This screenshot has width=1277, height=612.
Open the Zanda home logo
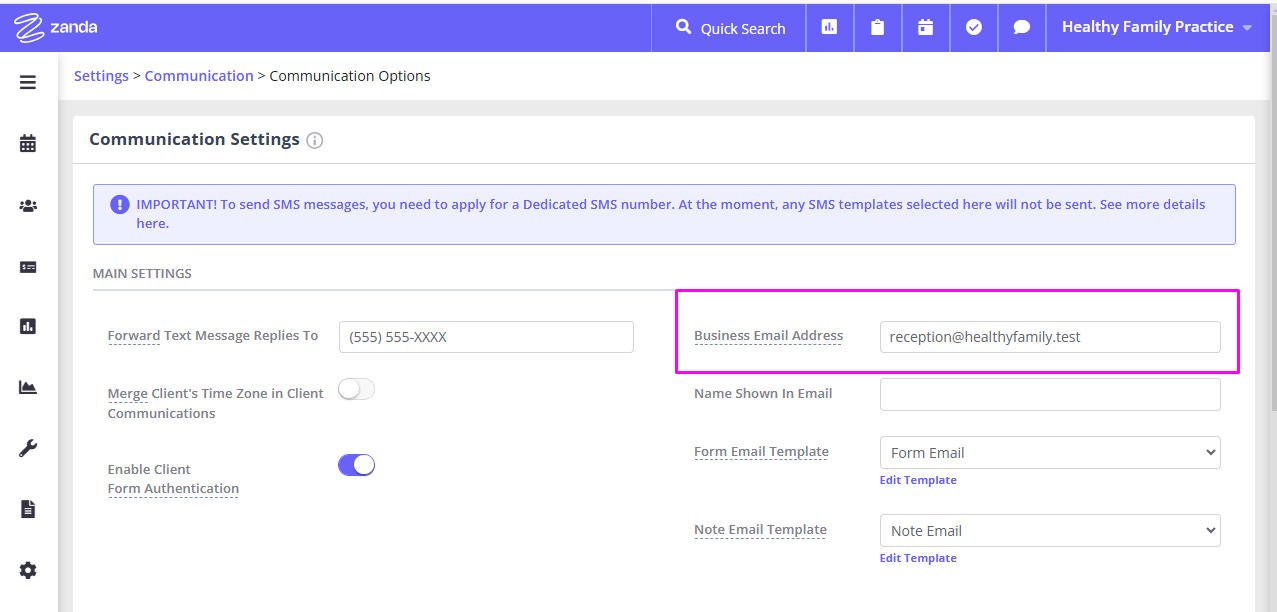[55, 27]
